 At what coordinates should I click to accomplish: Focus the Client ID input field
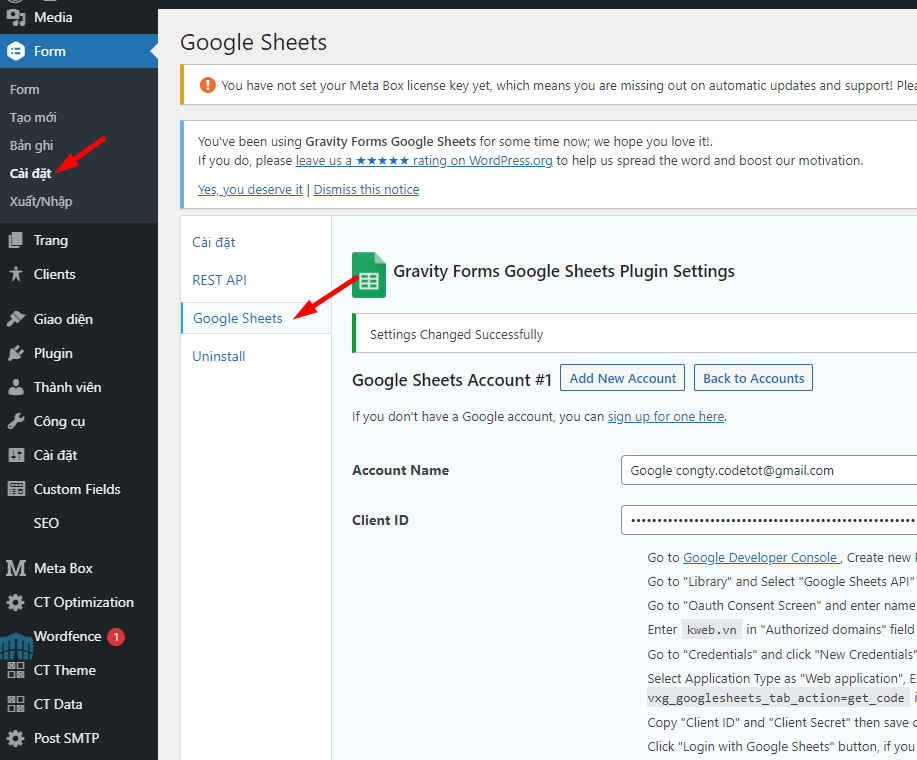[x=768, y=520]
